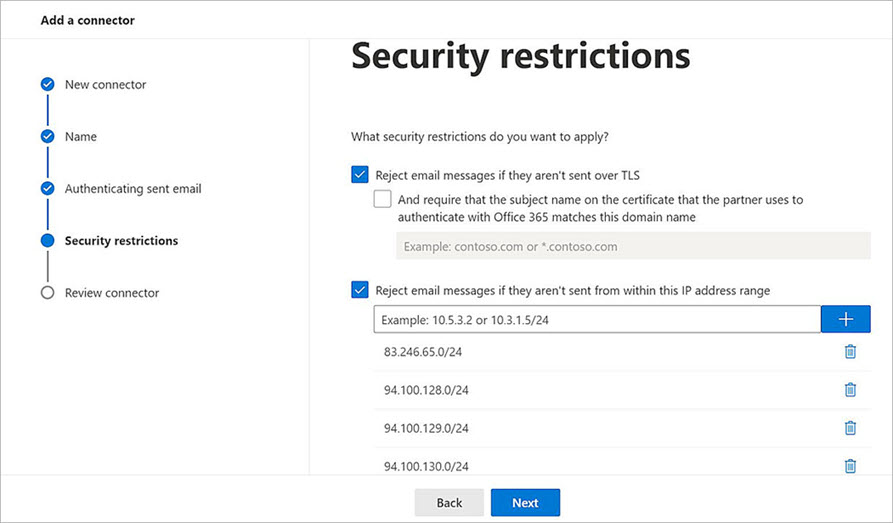The width and height of the screenshot is (893, 523).
Task: Select the Security restrictions step label
Action: [121, 241]
